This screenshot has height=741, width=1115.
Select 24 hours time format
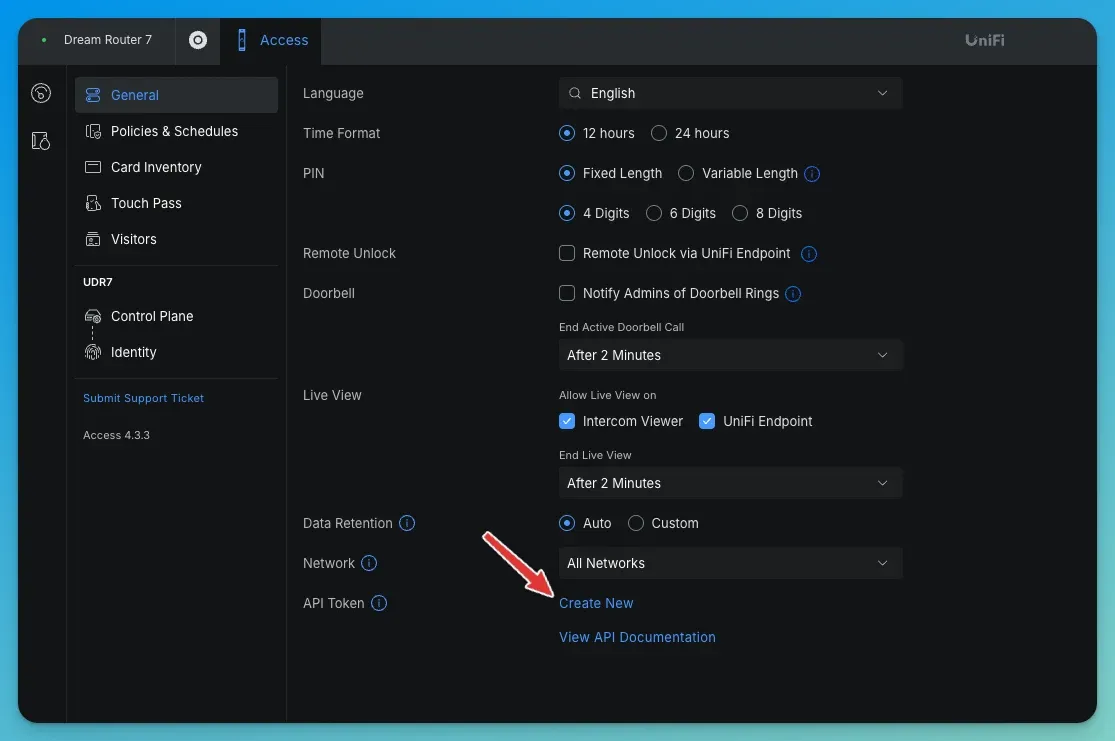pyautogui.click(x=658, y=133)
